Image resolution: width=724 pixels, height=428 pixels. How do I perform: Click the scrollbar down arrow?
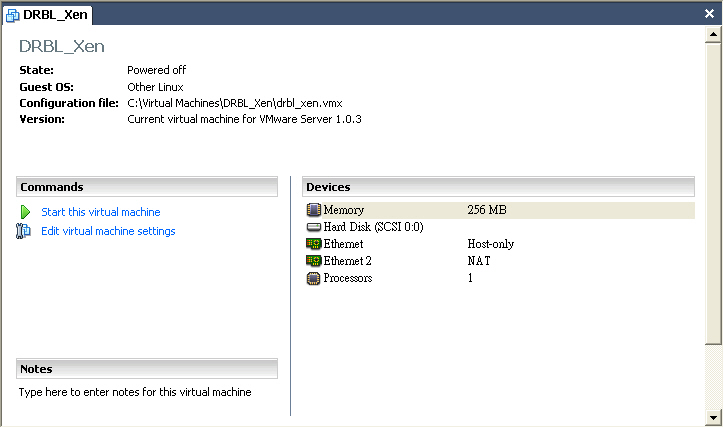click(x=713, y=417)
